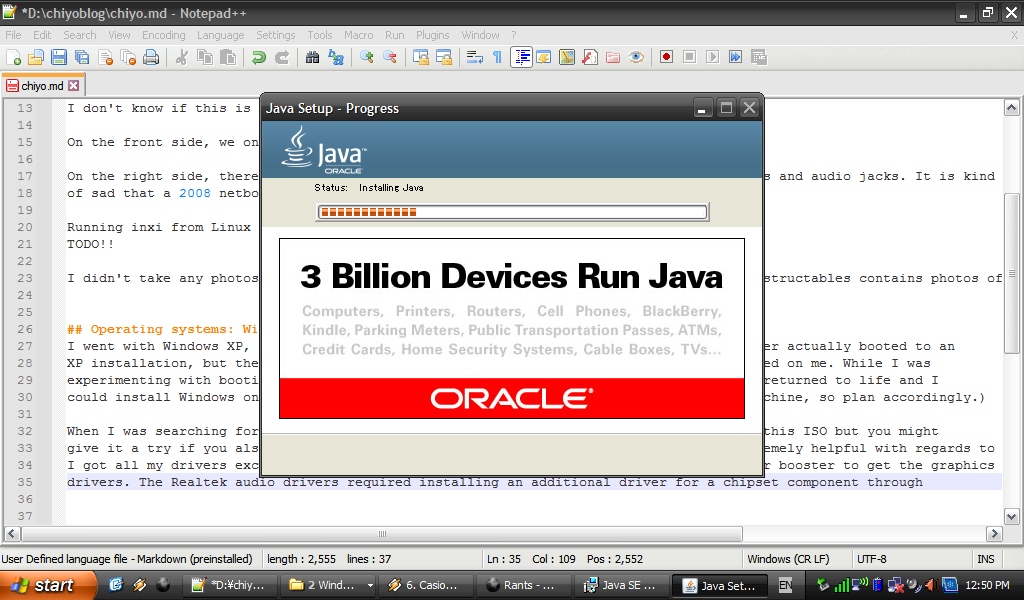Toggle synchronize vertical scrolling icon
Image resolution: width=1024 pixels, height=600 pixels.
tap(421, 57)
